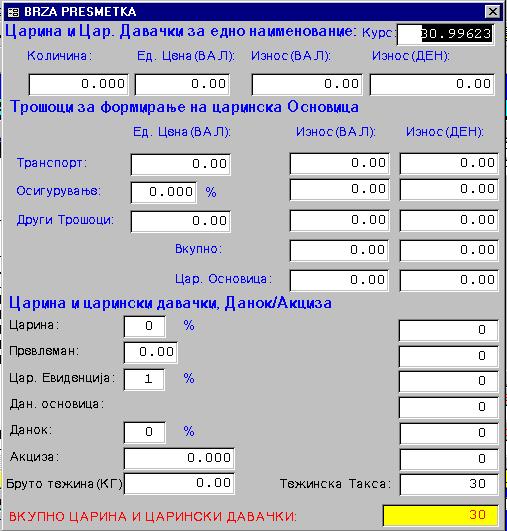Click the yellow total customs duties field
507x531 pixels.
coord(440,515)
